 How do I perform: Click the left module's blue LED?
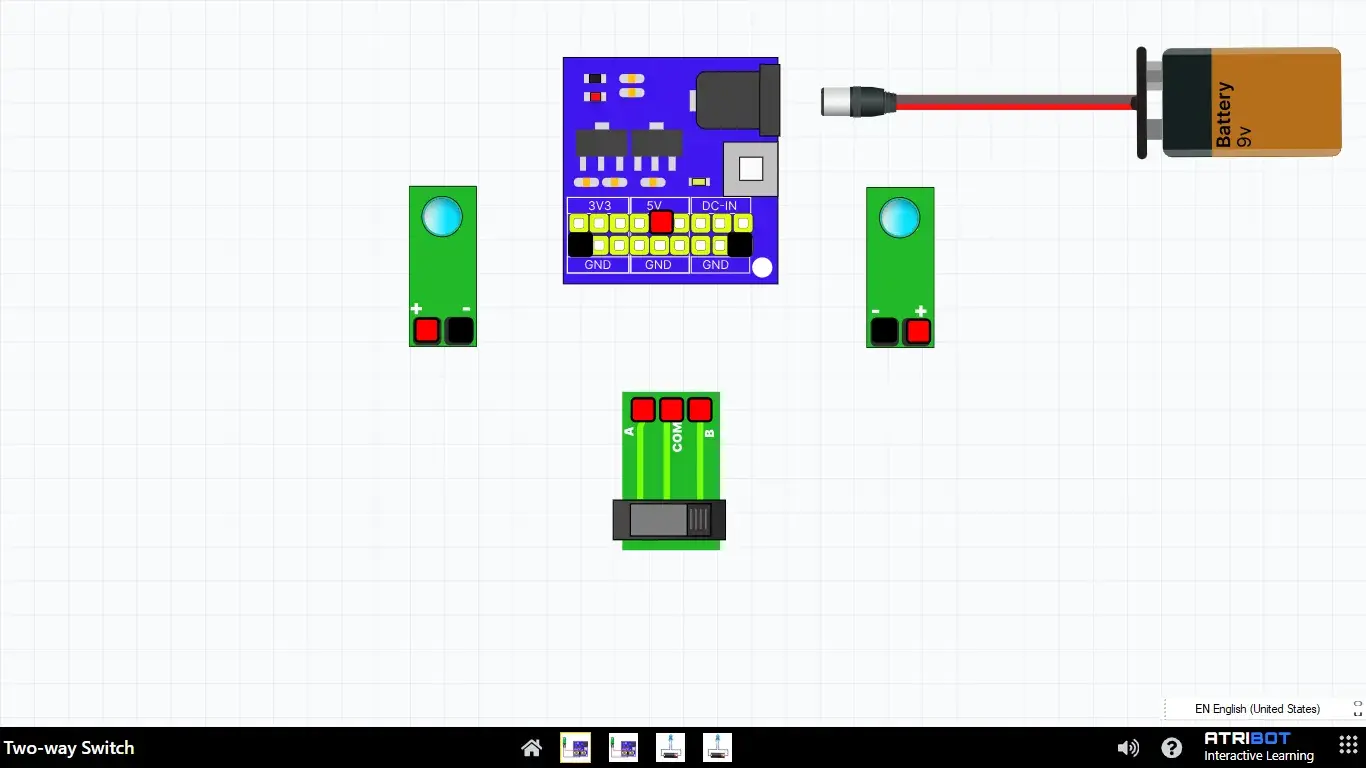(442, 217)
